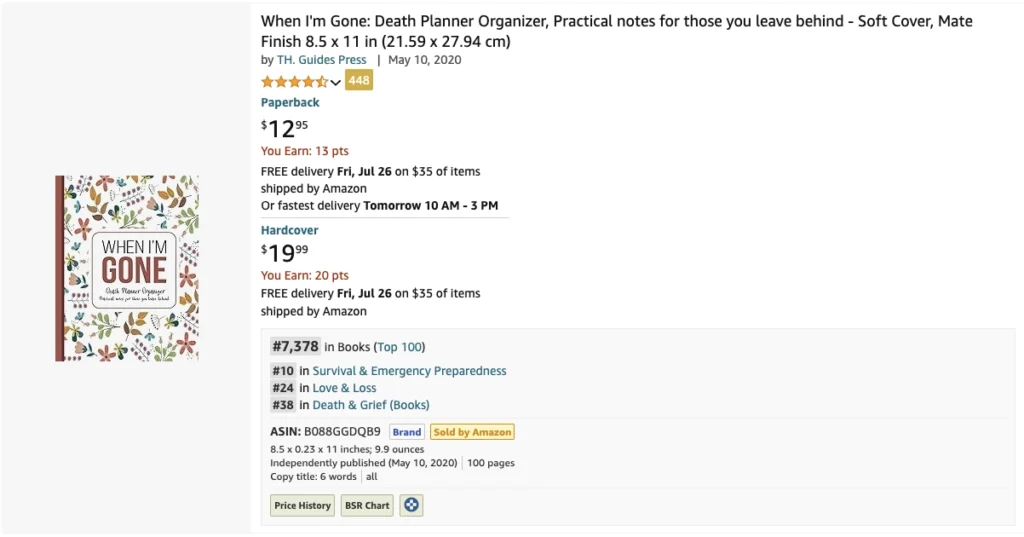1024x537 pixels.
Task: Open Survival & Emergency Preparedness category
Action: pyautogui.click(x=409, y=370)
